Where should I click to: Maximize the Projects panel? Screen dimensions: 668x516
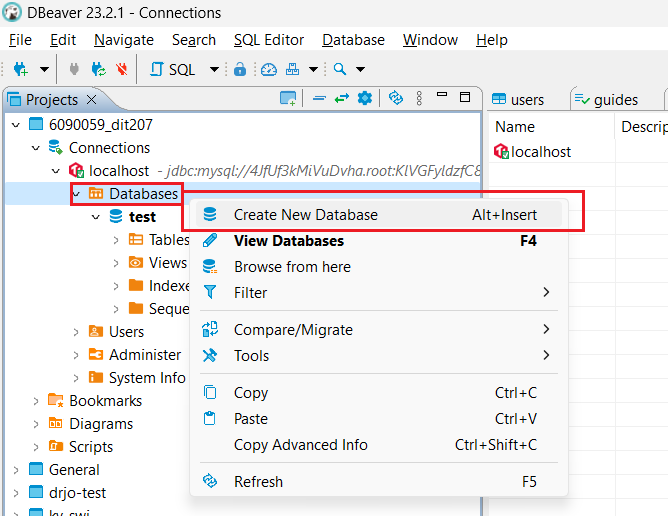pos(465,97)
